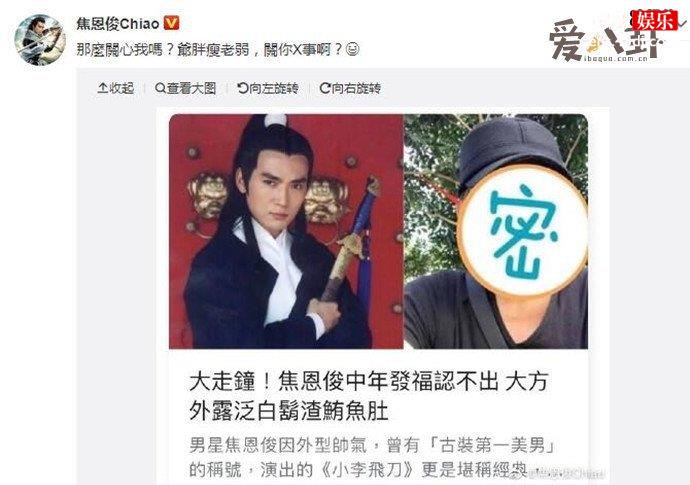Click the counterclockwise arrow rotate icon
The width and height of the screenshot is (690, 485).
tap(242, 88)
